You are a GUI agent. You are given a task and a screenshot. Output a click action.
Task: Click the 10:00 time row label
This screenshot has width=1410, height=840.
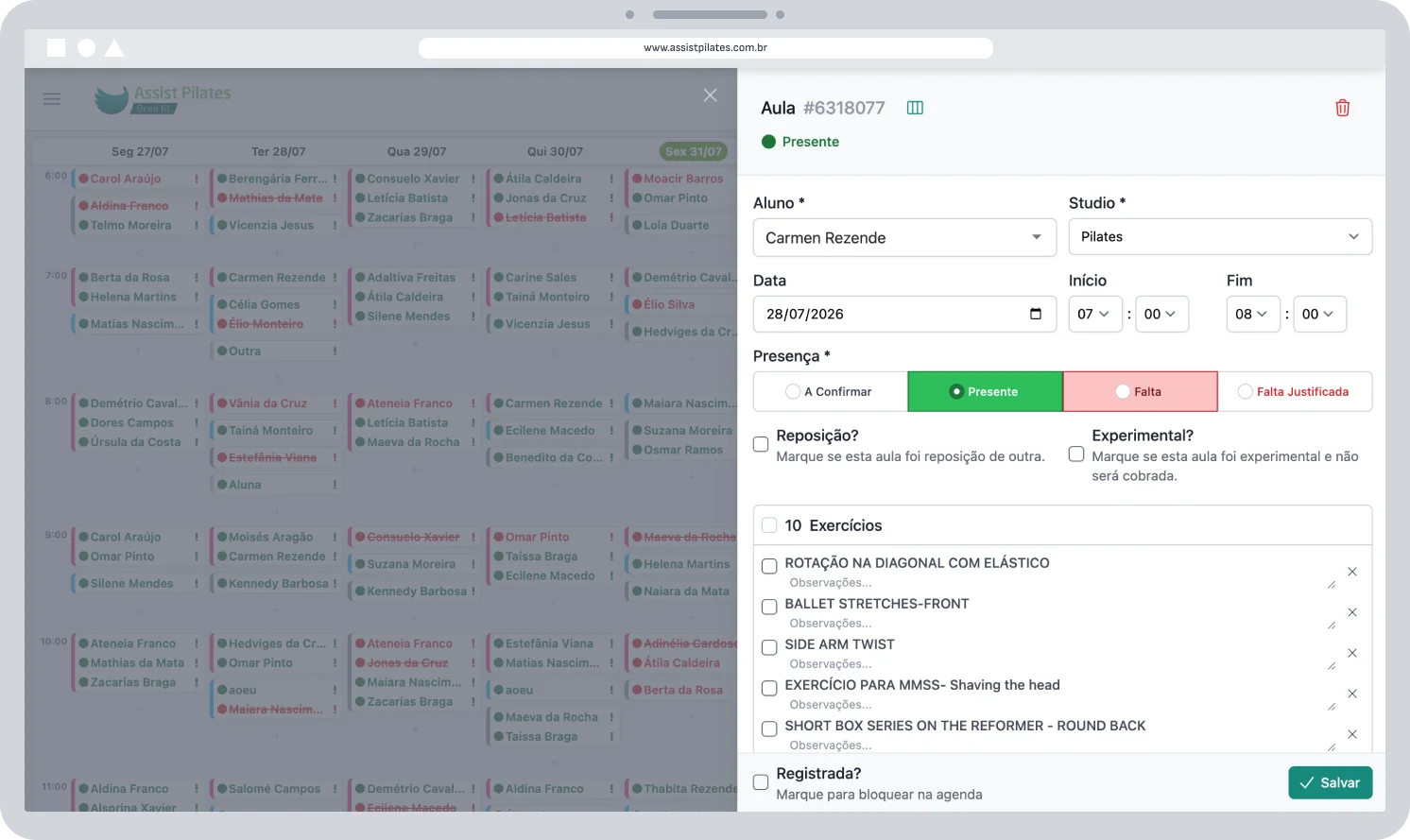point(54,642)
